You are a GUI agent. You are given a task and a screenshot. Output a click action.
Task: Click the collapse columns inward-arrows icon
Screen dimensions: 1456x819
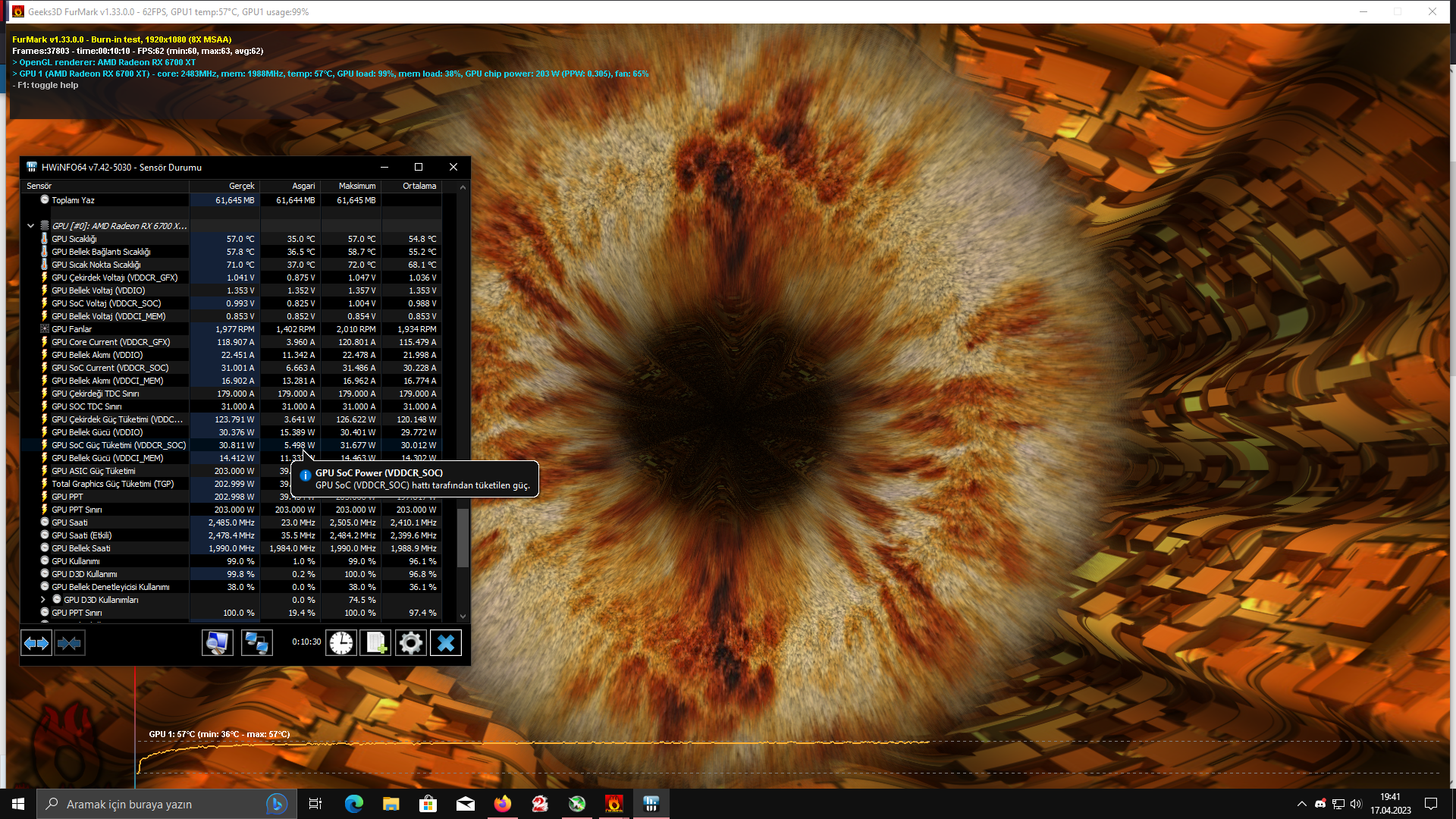[x=69, y=643]
